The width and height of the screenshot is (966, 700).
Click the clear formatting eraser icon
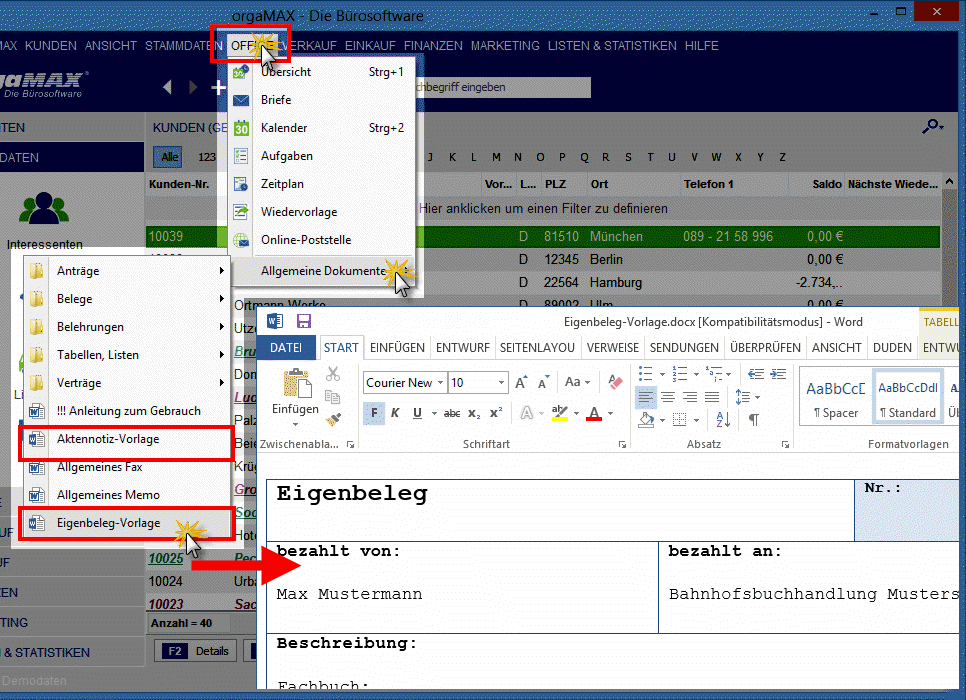[615, 382]
